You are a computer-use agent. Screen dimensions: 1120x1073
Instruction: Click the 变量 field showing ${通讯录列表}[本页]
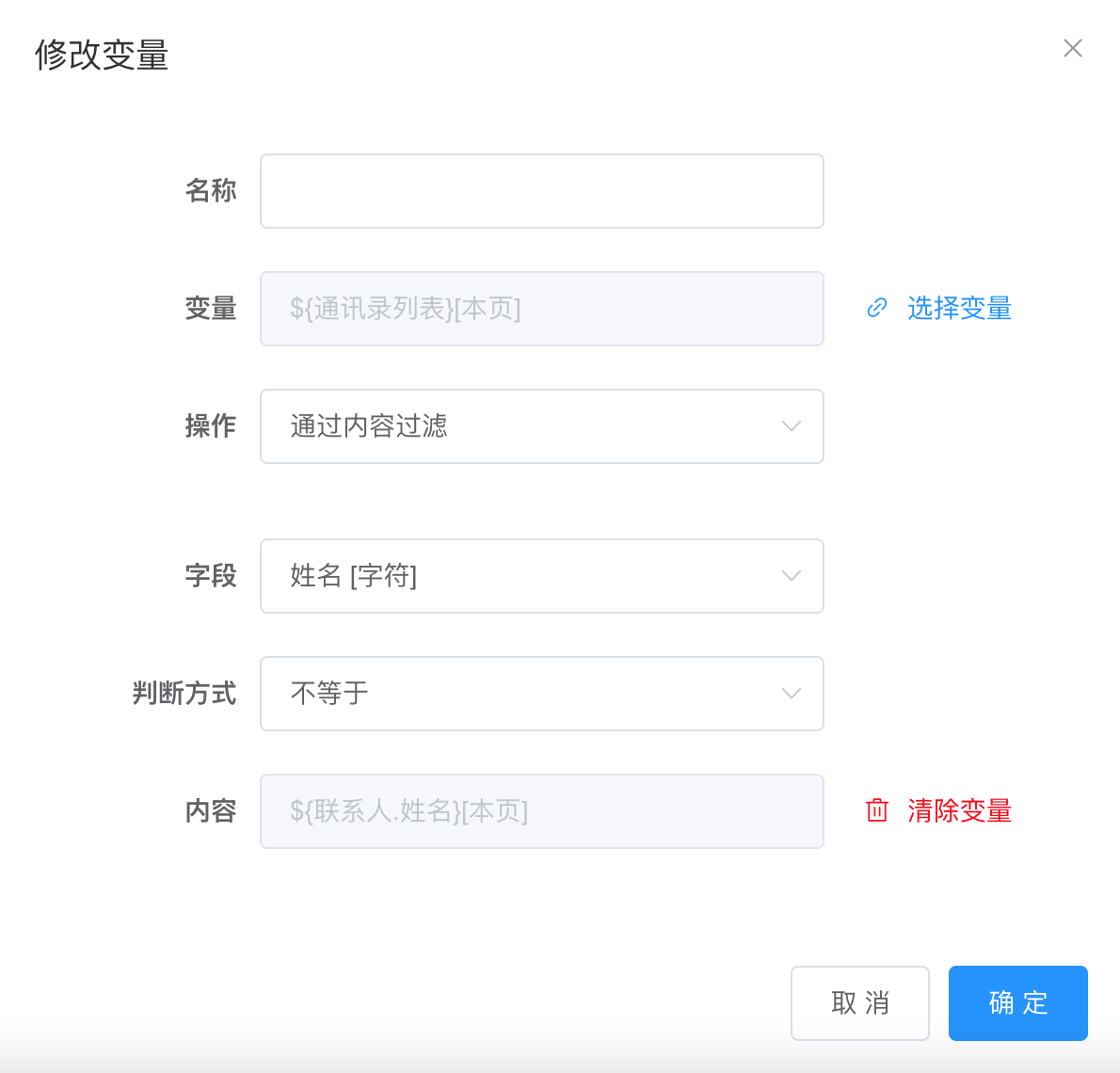(x=542, y=309)
